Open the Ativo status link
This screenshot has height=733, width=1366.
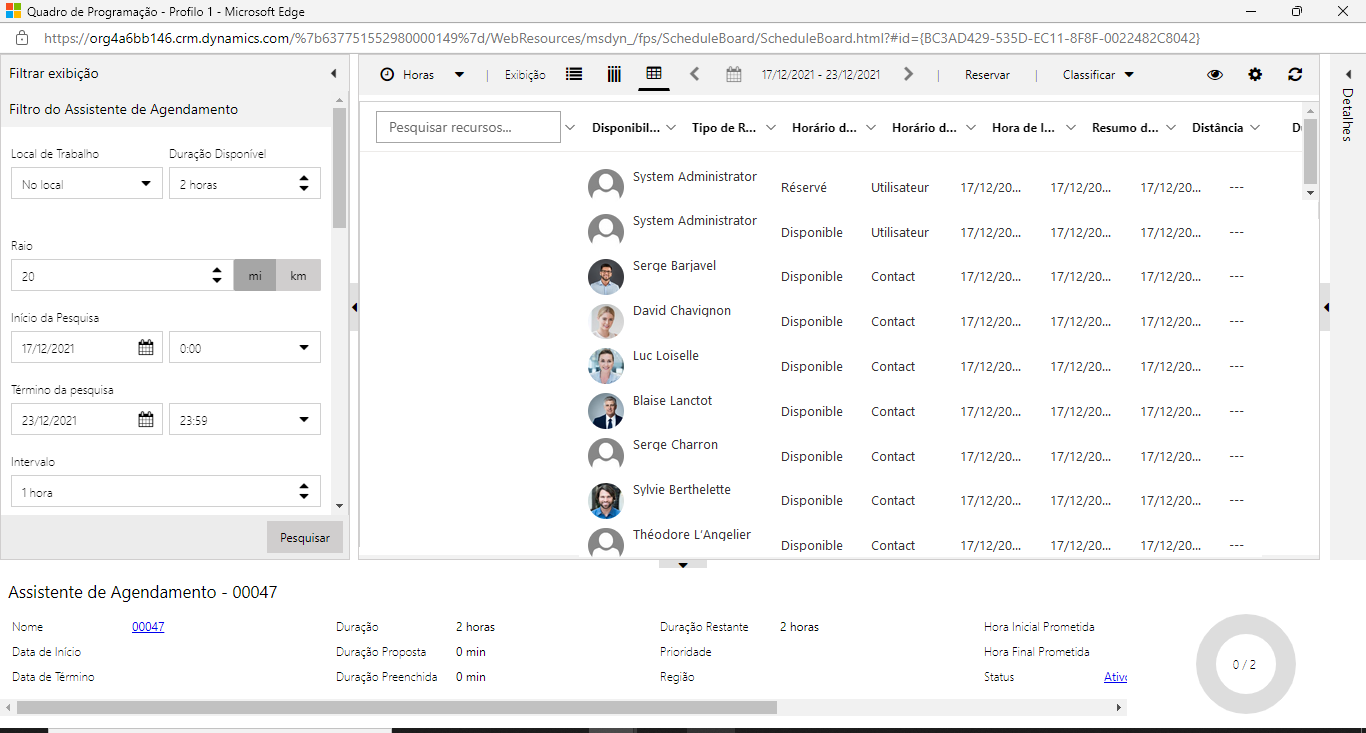coord(1116,677)
